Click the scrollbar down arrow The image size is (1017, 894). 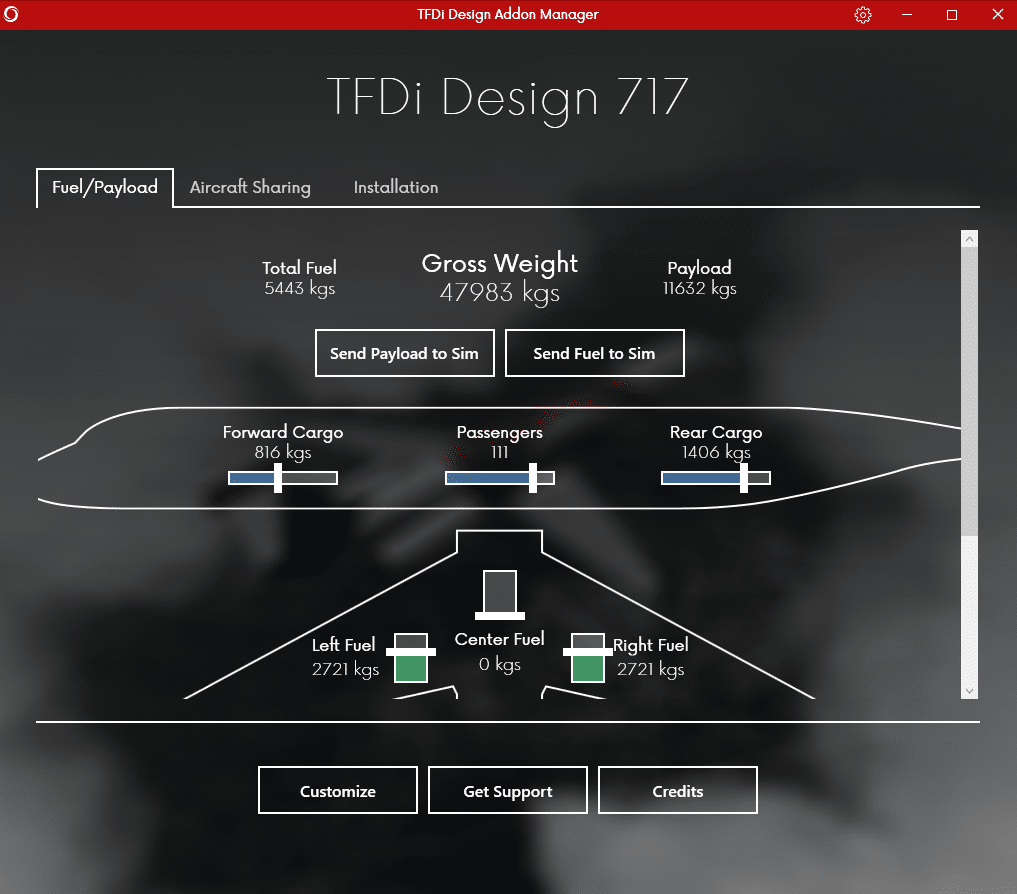(x=969, y=690)
